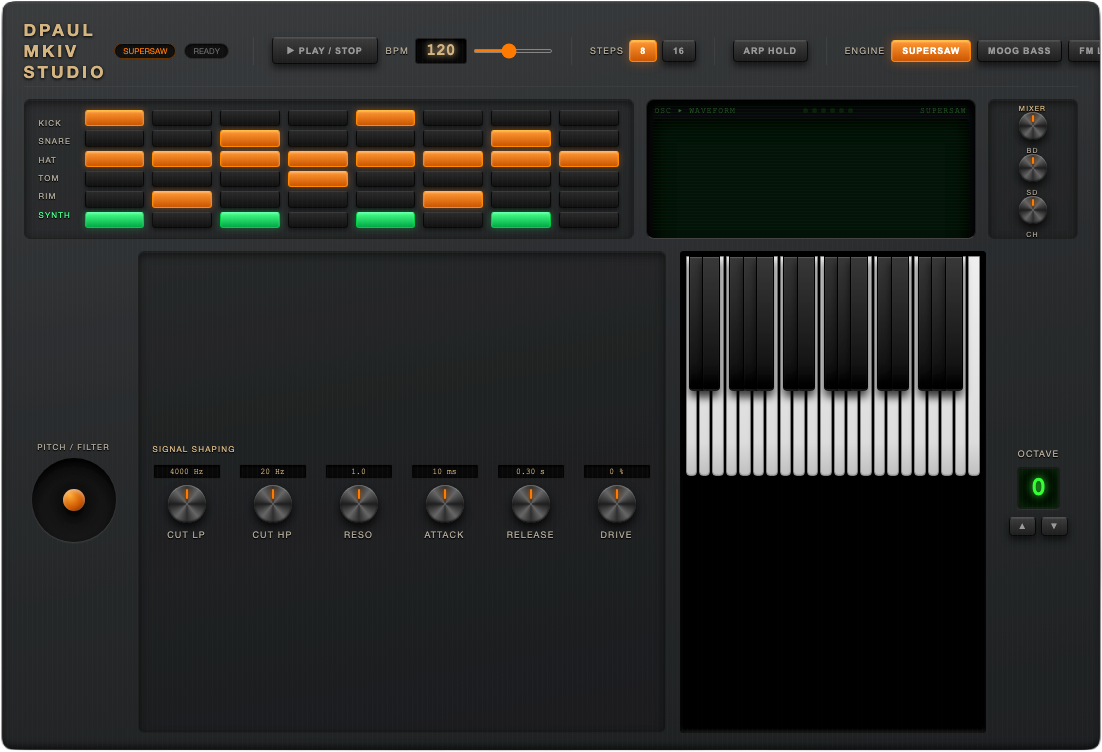This screenshot has height=752, width=1102.
Task: Toggle the KICK row's fifth step
Action: click(x=385, y=118)
